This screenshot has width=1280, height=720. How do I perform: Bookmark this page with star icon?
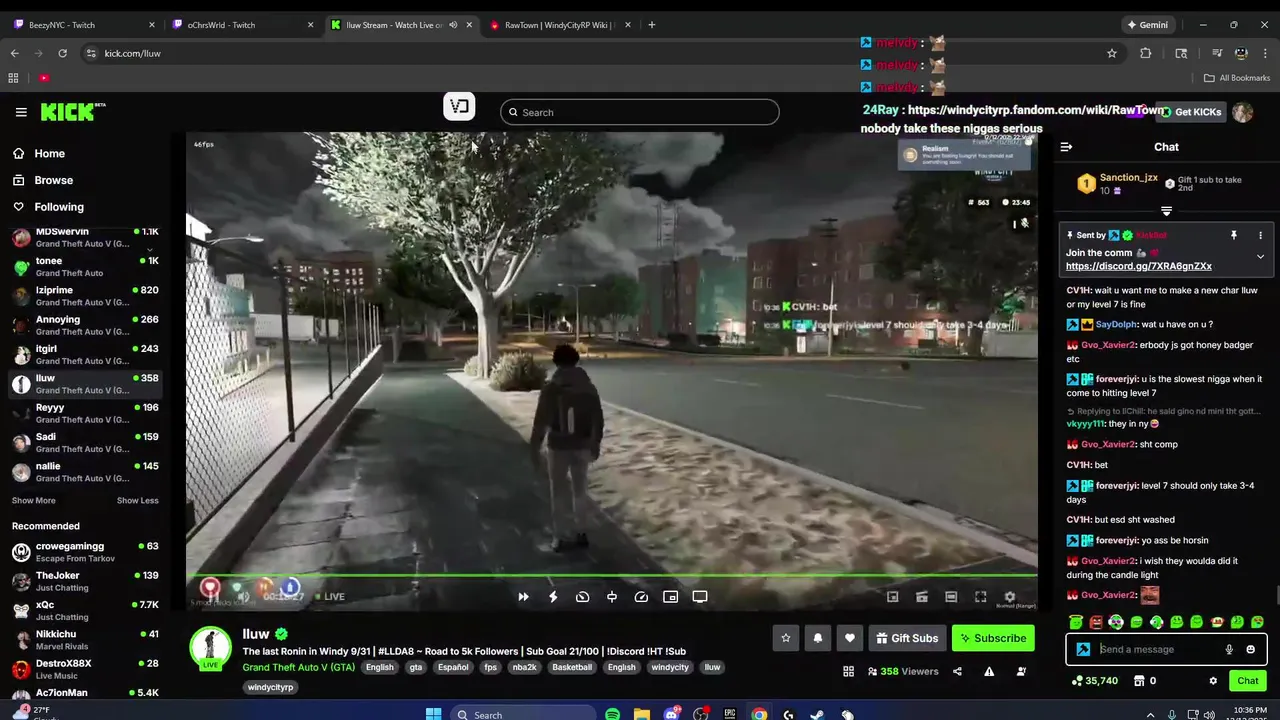(1111, 53)
